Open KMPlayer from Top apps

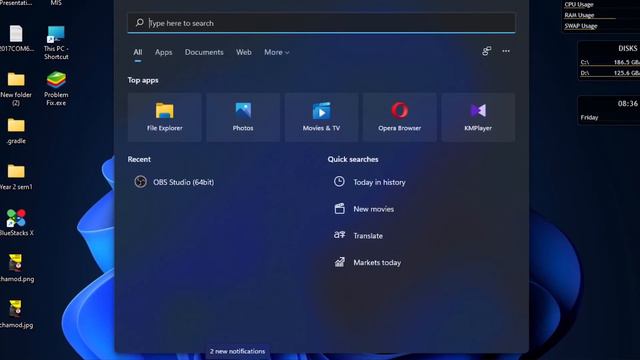tap(478, 117)
